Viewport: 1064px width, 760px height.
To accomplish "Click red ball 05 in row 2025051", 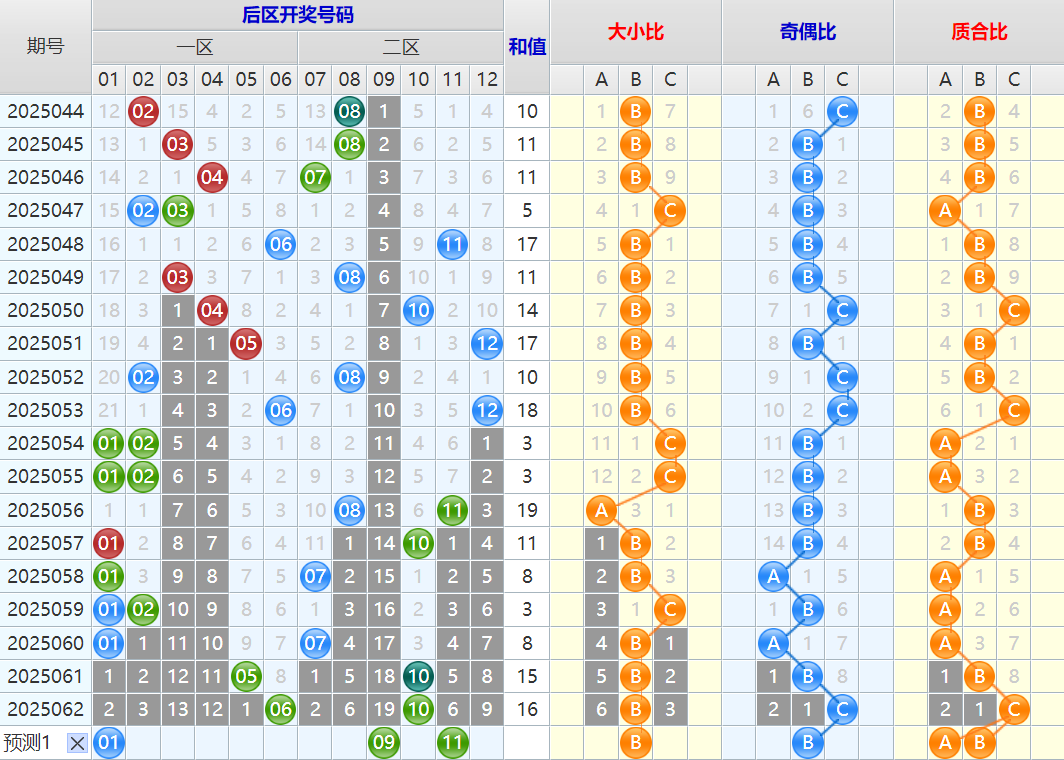I will click(246, 344).
